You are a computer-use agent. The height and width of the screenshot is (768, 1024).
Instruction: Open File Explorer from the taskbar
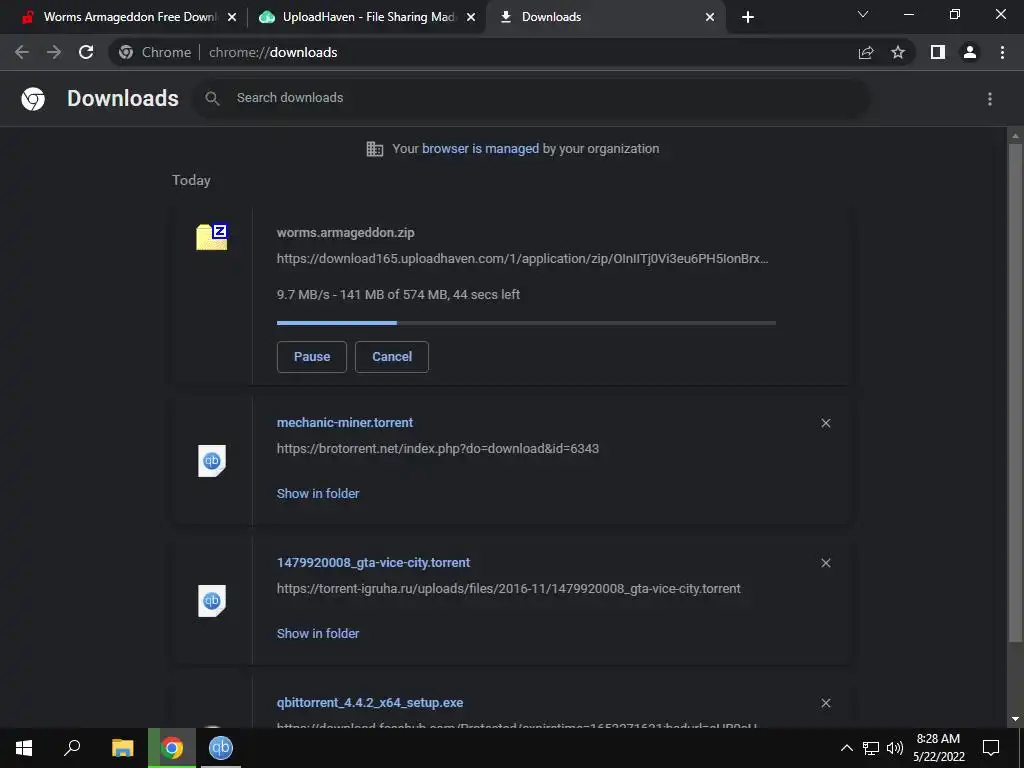[x=122, y=748]
